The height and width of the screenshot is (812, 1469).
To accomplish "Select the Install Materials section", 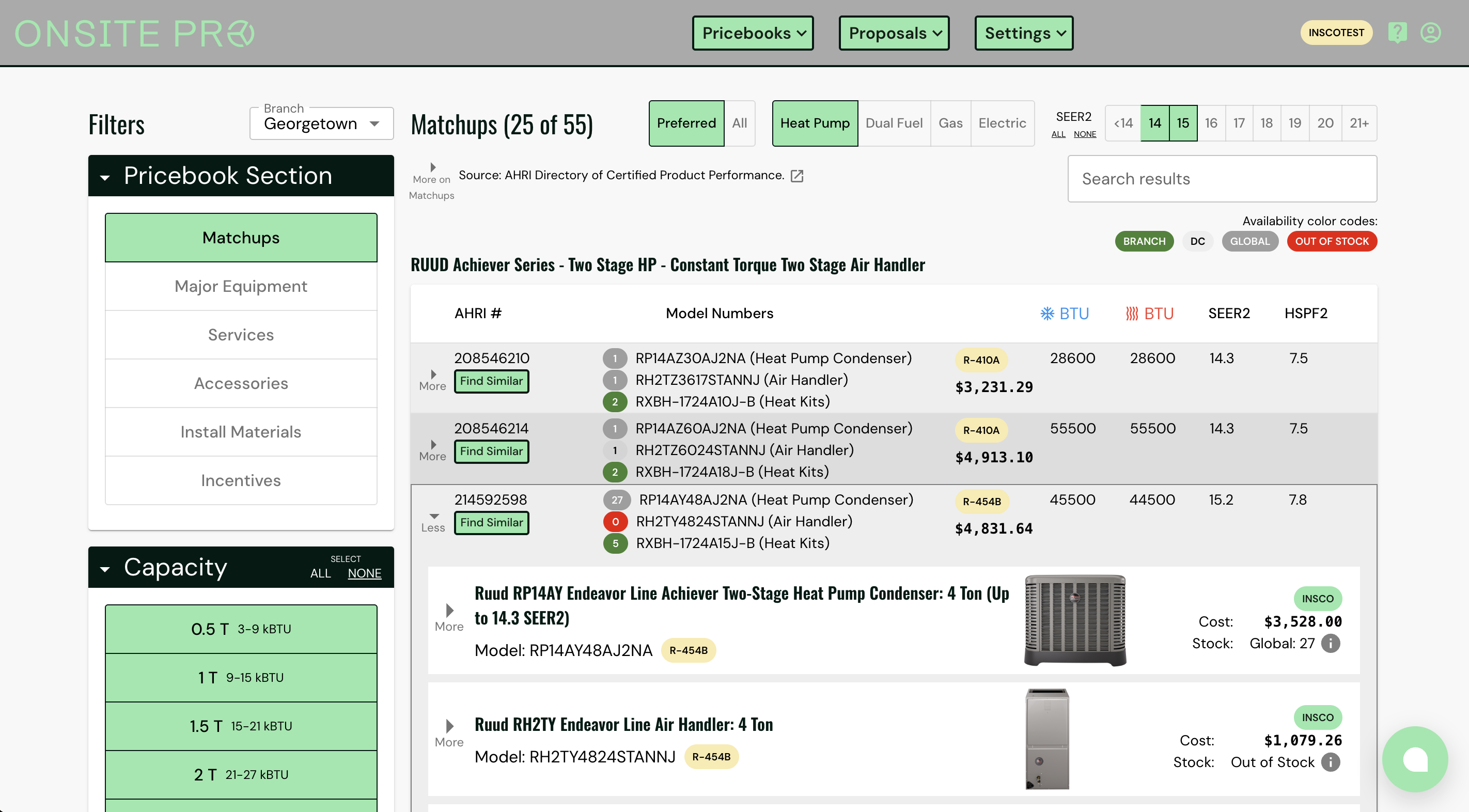I will coord(241,432).
